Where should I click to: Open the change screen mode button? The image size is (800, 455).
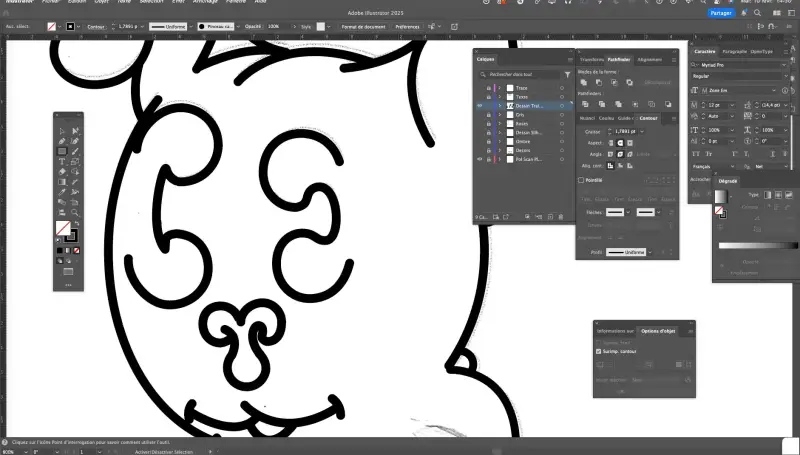[68, 271]
